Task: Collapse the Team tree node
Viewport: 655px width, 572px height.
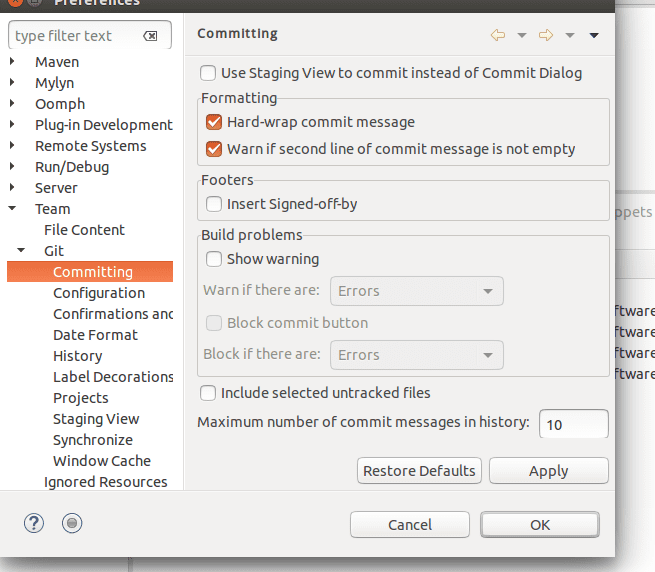Action: [x=12, y=208]
